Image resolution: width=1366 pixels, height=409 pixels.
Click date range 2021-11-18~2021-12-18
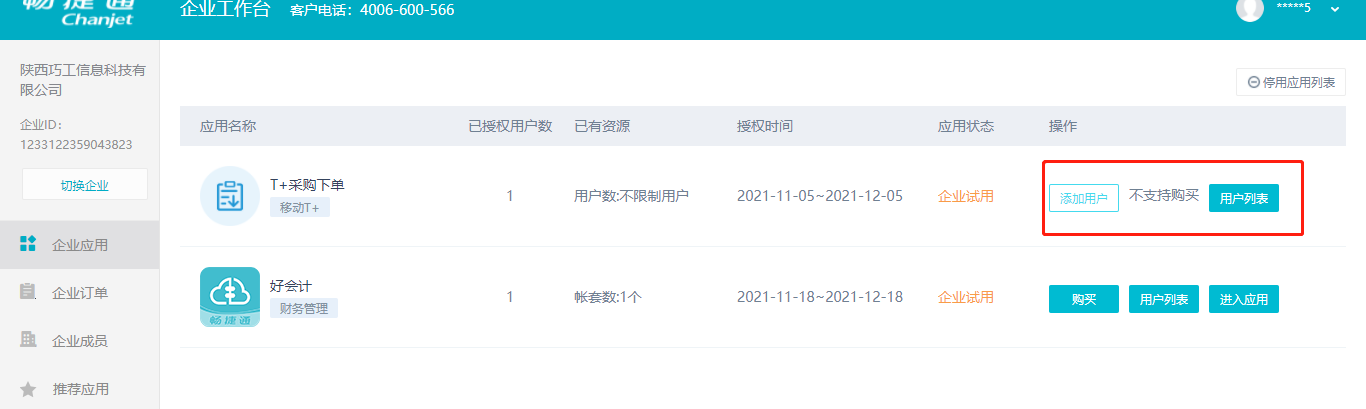click(x=820, y=297)
